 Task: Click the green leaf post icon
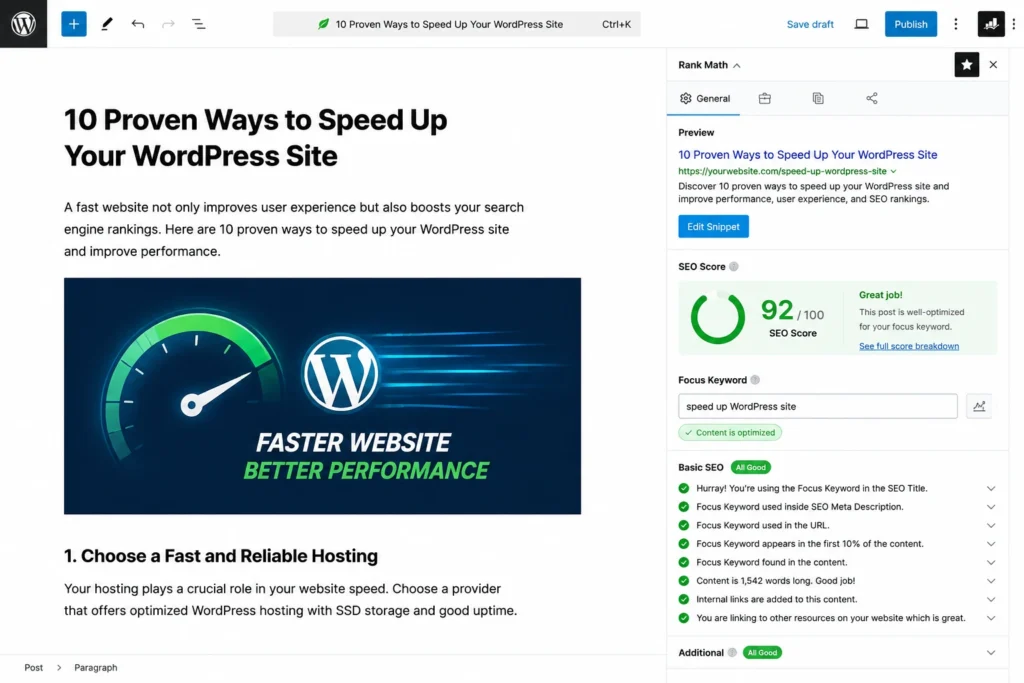[323, 24]
